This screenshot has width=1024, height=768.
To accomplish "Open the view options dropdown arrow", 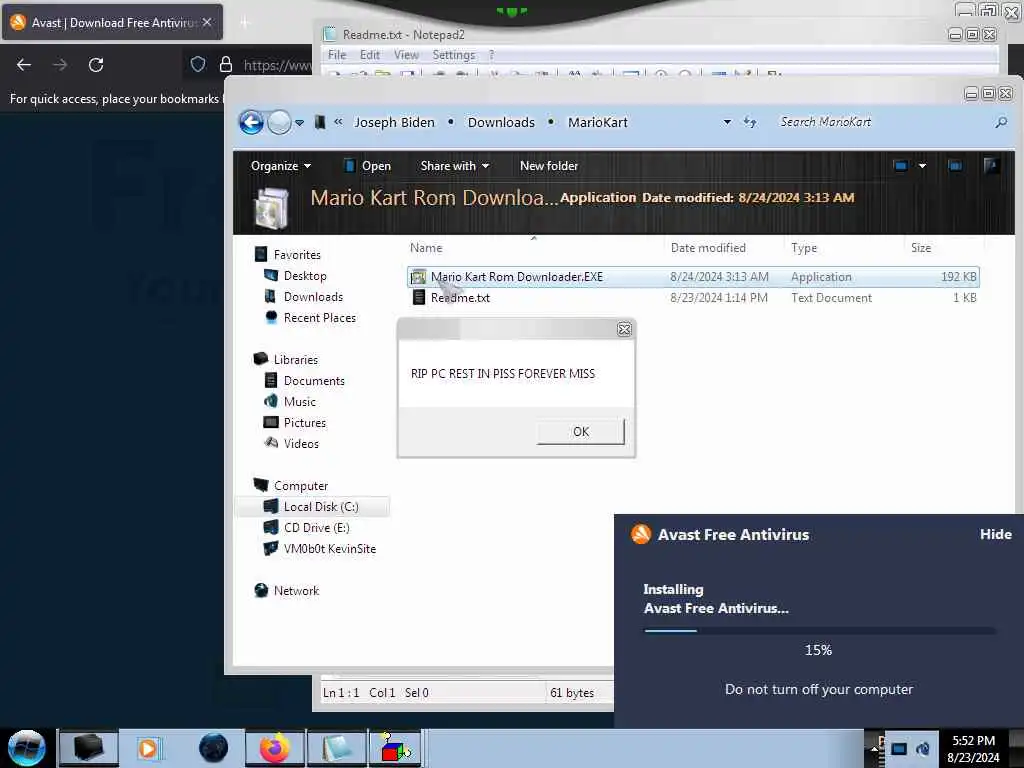I will pyautogui.click(x=922, y=166).
